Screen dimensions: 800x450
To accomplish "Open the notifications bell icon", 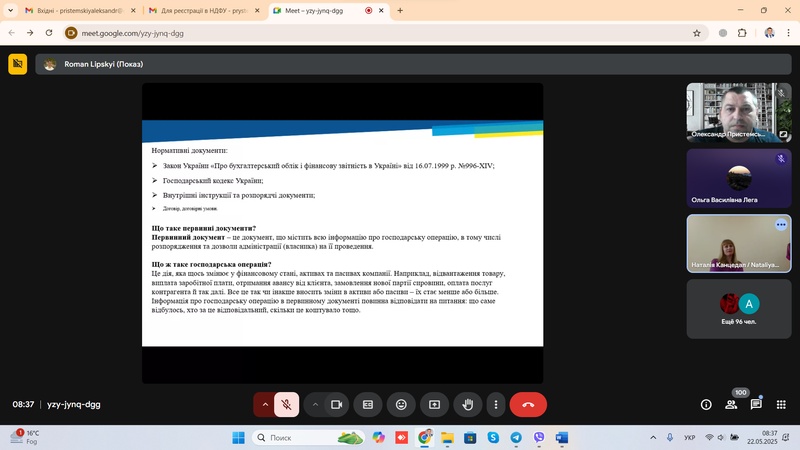I will click(x=786, y=438).
